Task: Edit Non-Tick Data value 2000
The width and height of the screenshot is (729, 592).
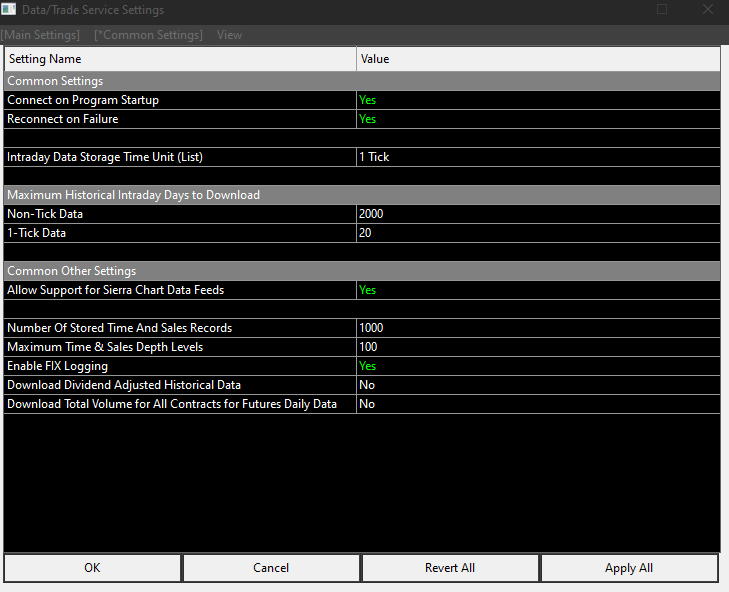Action: point(538,214)
